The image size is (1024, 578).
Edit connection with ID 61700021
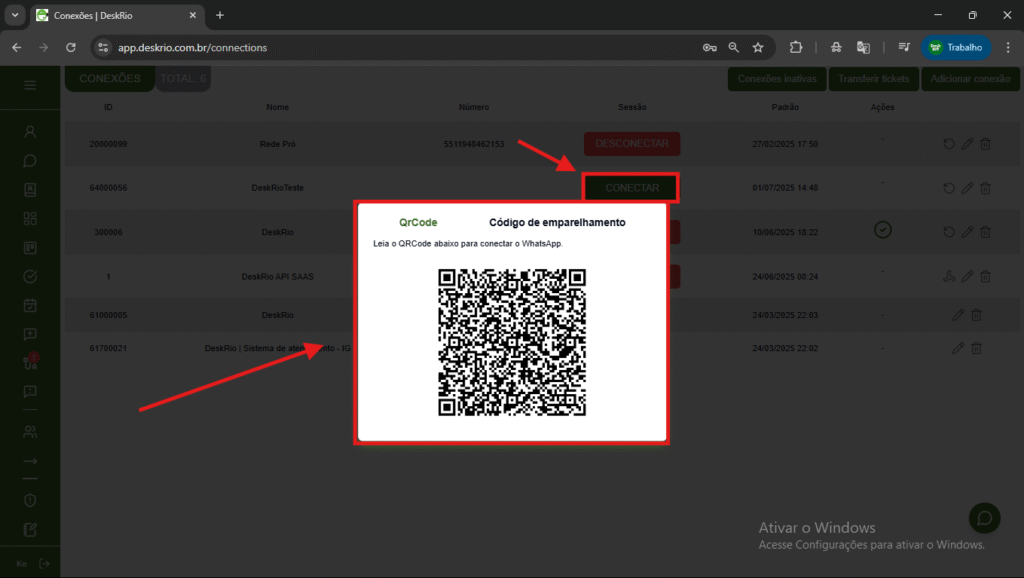coord(958,348)
